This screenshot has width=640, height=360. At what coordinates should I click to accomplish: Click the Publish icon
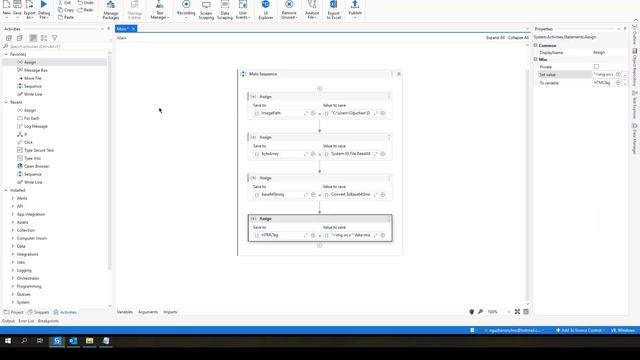click(355, 4)
